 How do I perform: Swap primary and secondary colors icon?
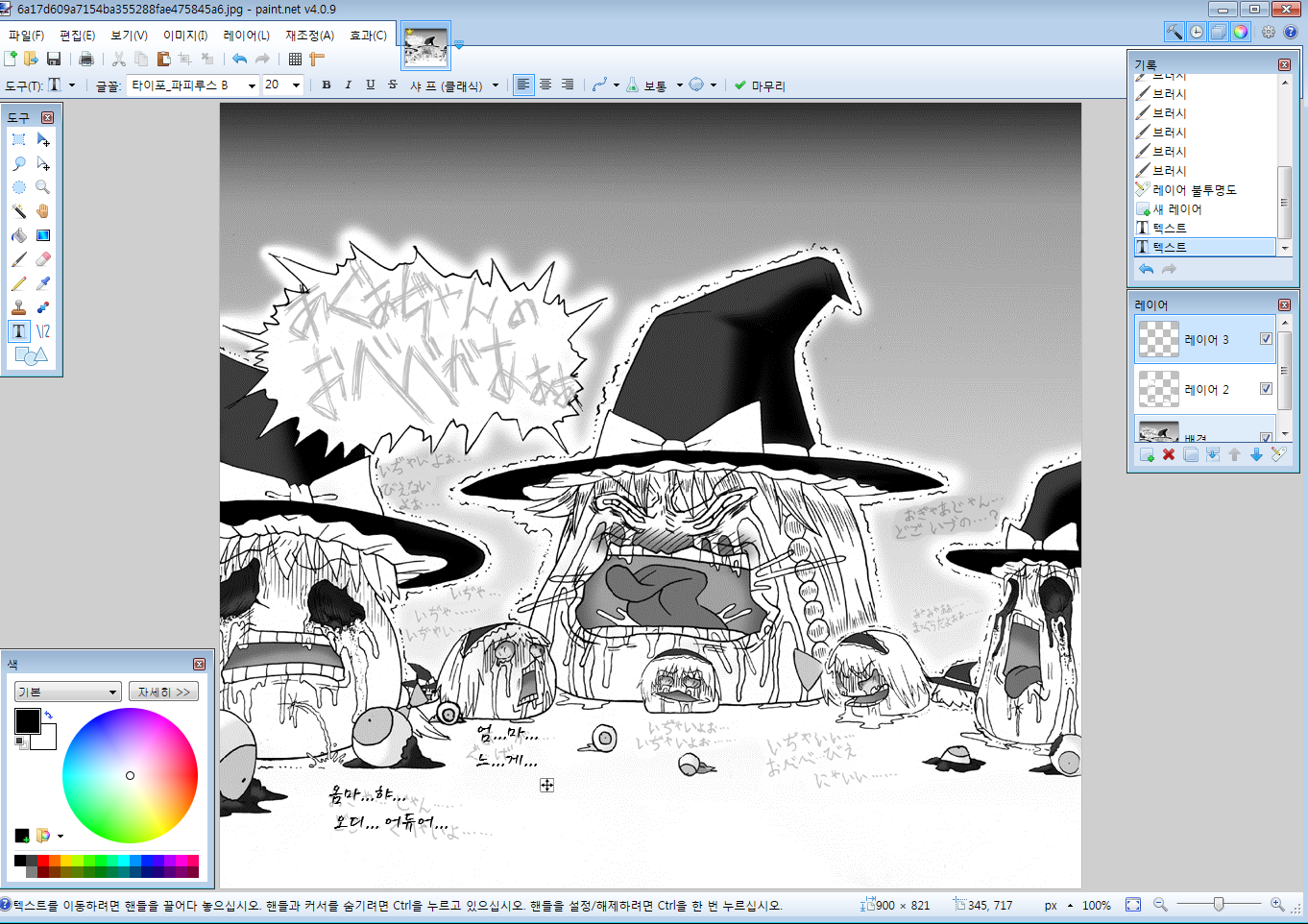tap(48, 715)
